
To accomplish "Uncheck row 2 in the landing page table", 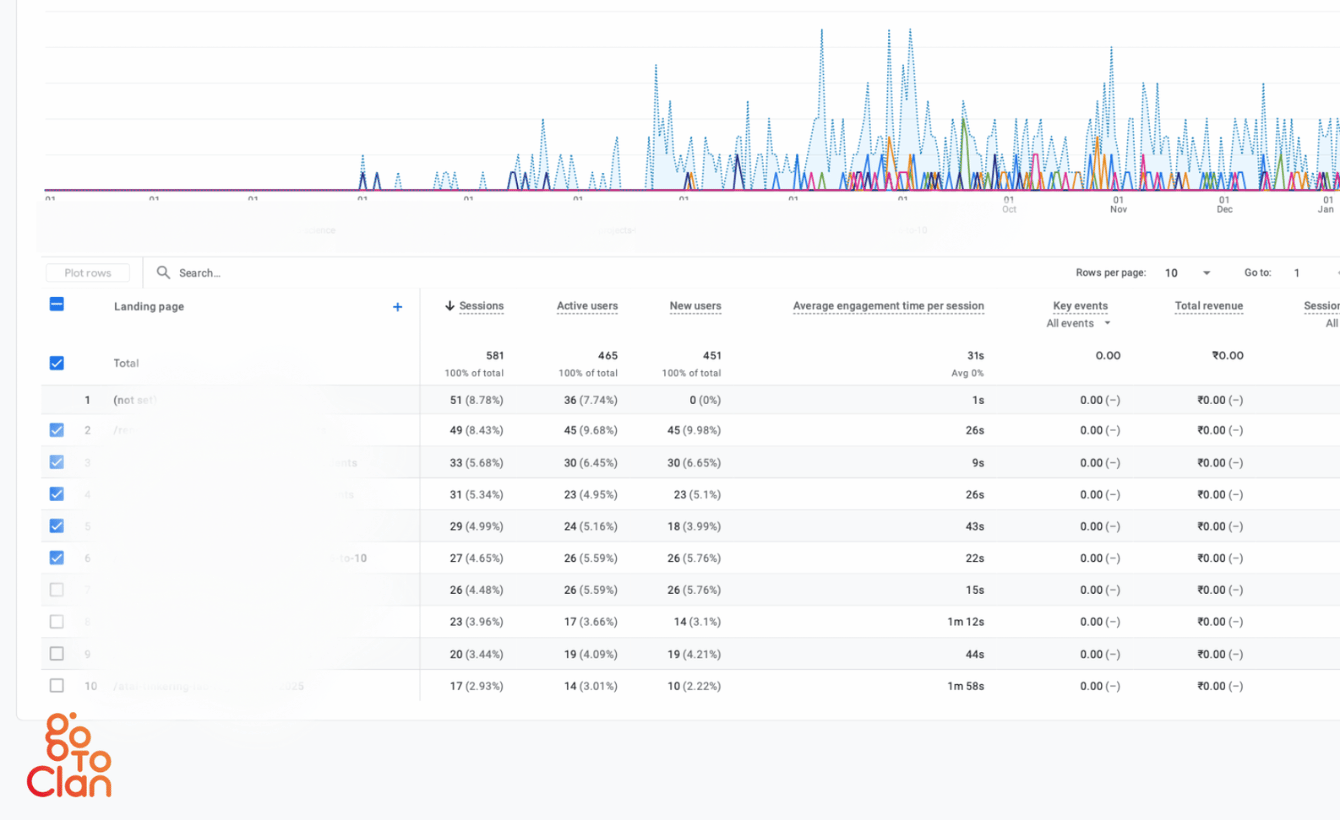I will pyautogui.click(x=56, y=430).
